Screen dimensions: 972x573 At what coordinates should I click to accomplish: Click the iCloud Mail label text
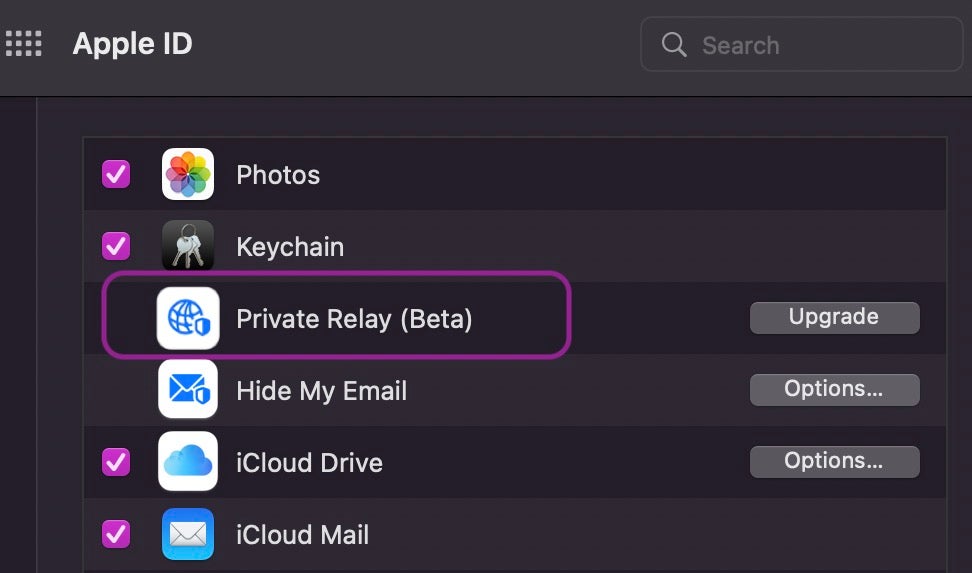click(x=302, y=535)
